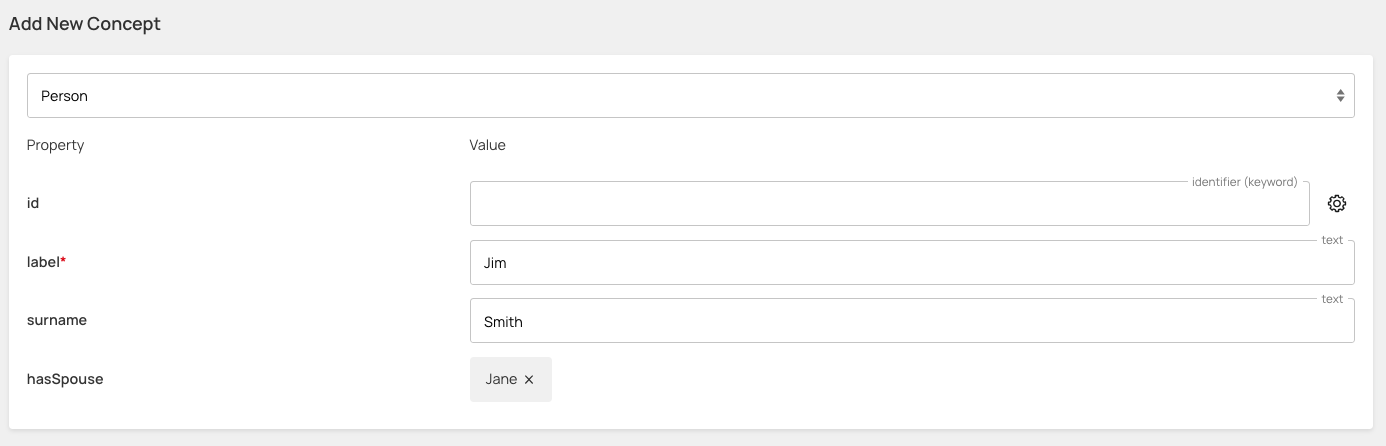Click the surname property name
This screenshot has width=1386, height=446.
pos(56,320)
